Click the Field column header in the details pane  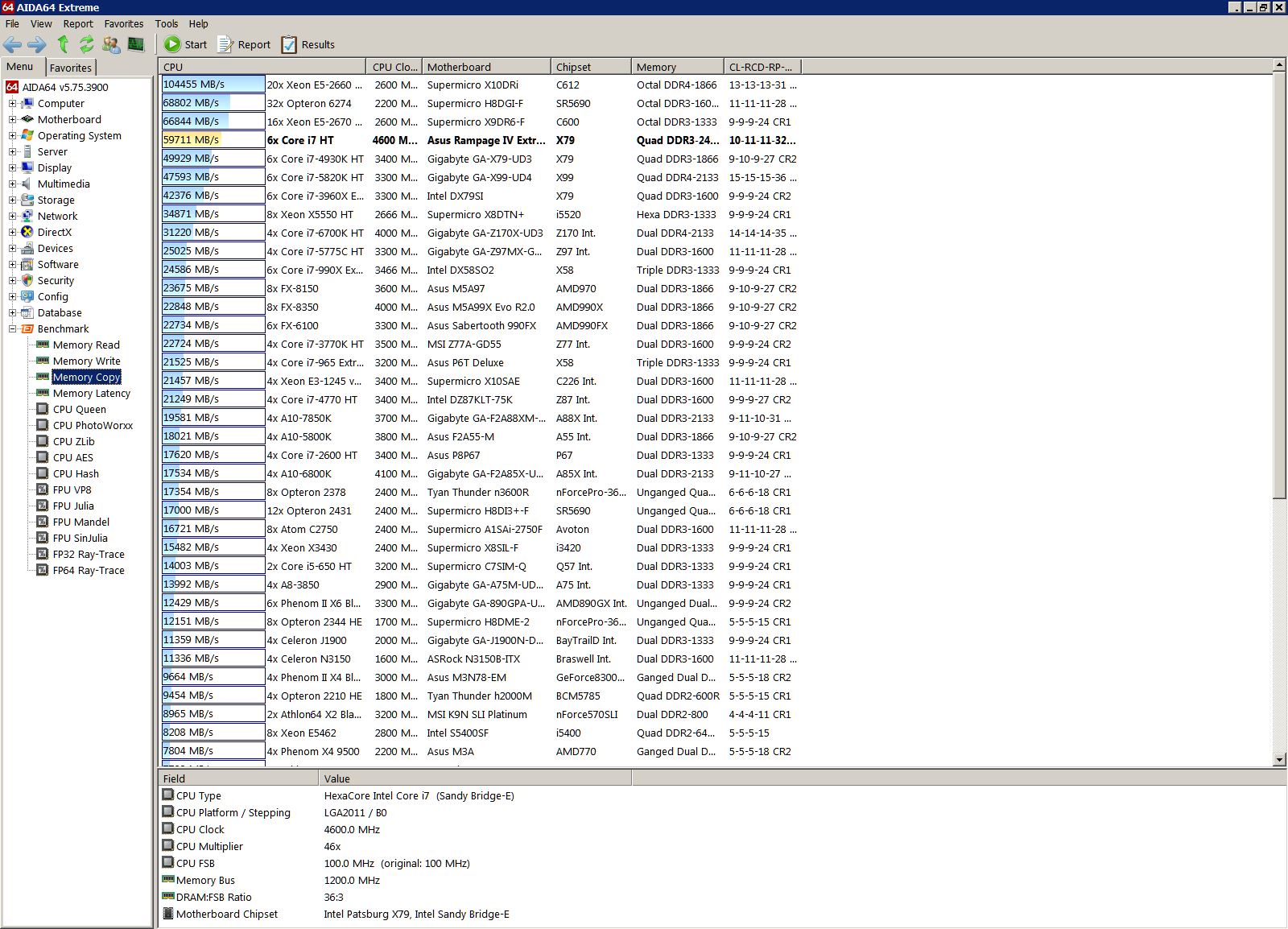click(x=238, y=778)
